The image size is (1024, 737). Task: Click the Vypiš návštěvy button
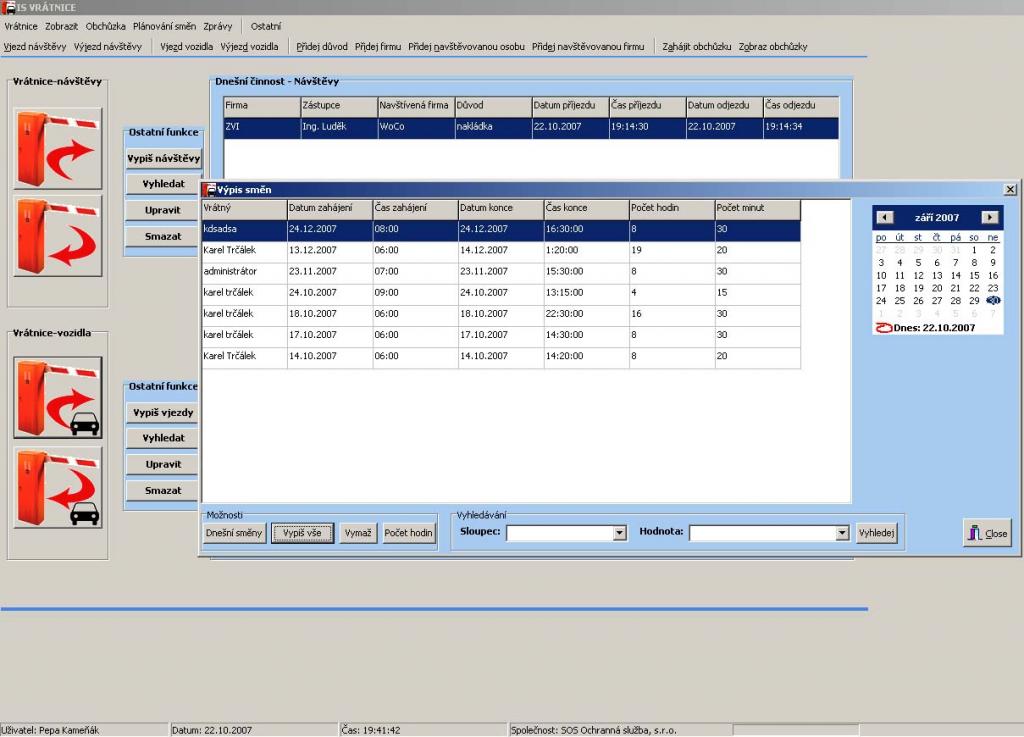pos(164,158)
